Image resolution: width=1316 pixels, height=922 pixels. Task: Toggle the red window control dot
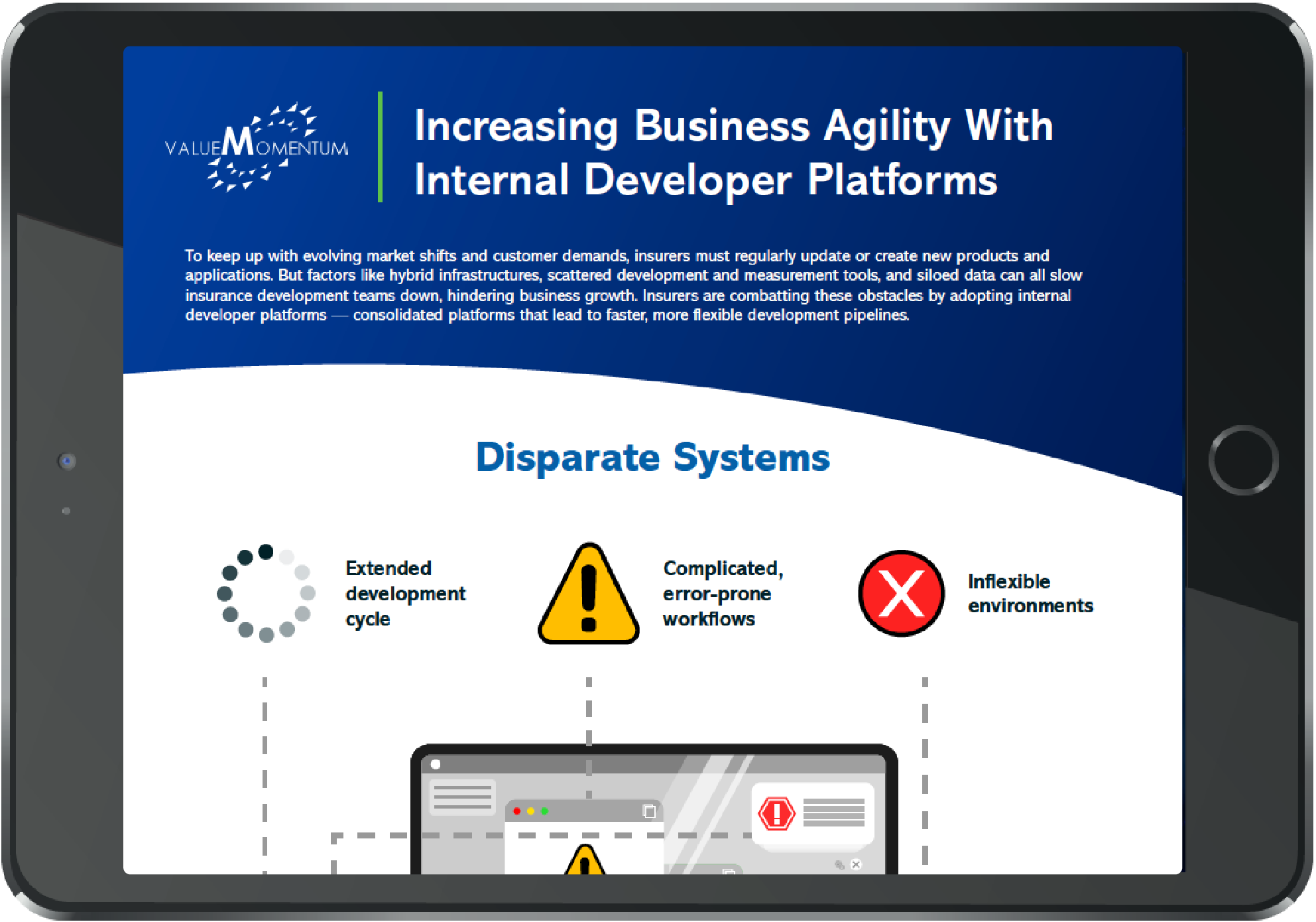pyautogui.click(x=517, y=811)
